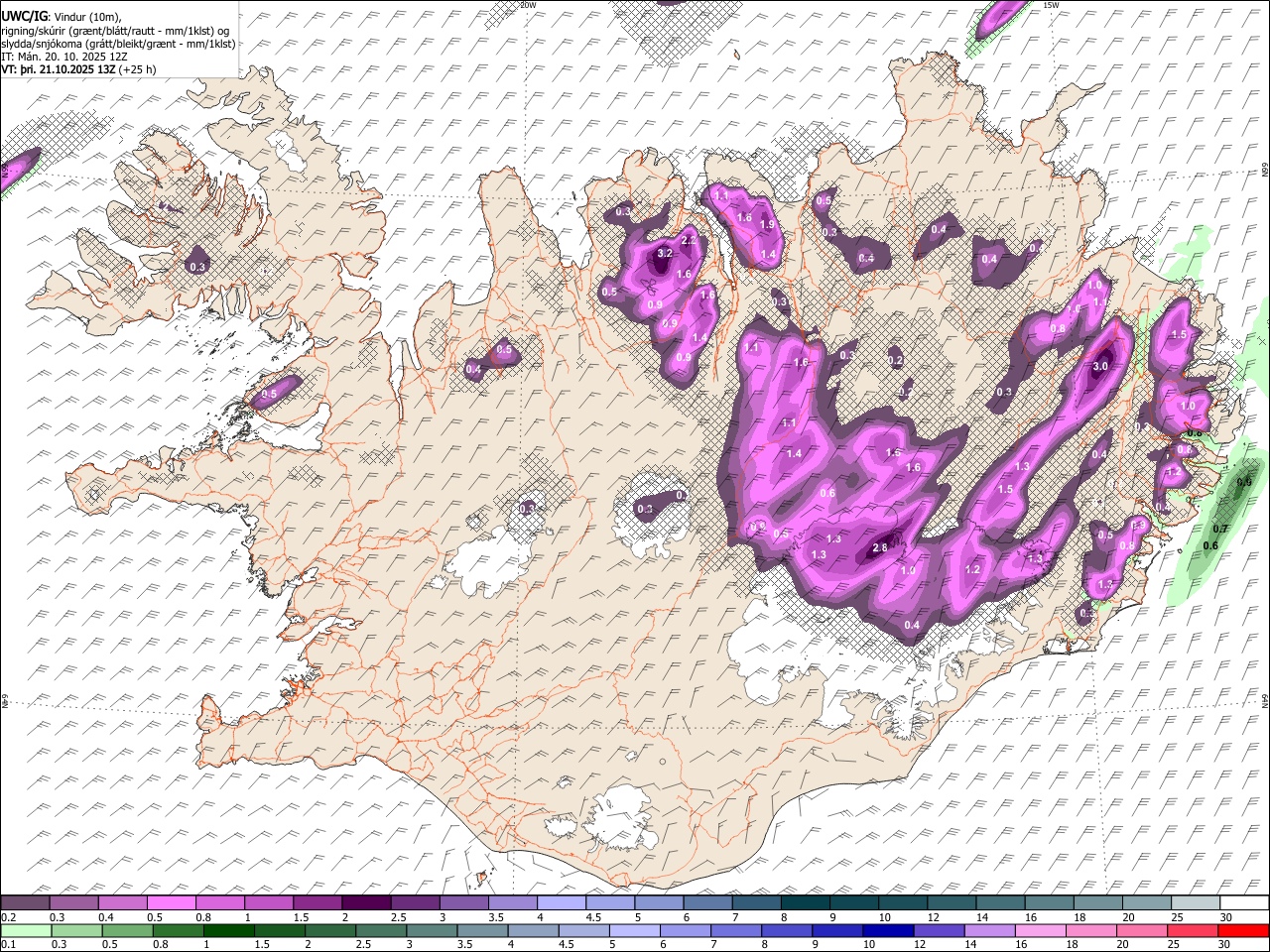Click the 'slydda/snjókoma' legend description line

pos(118,44)
